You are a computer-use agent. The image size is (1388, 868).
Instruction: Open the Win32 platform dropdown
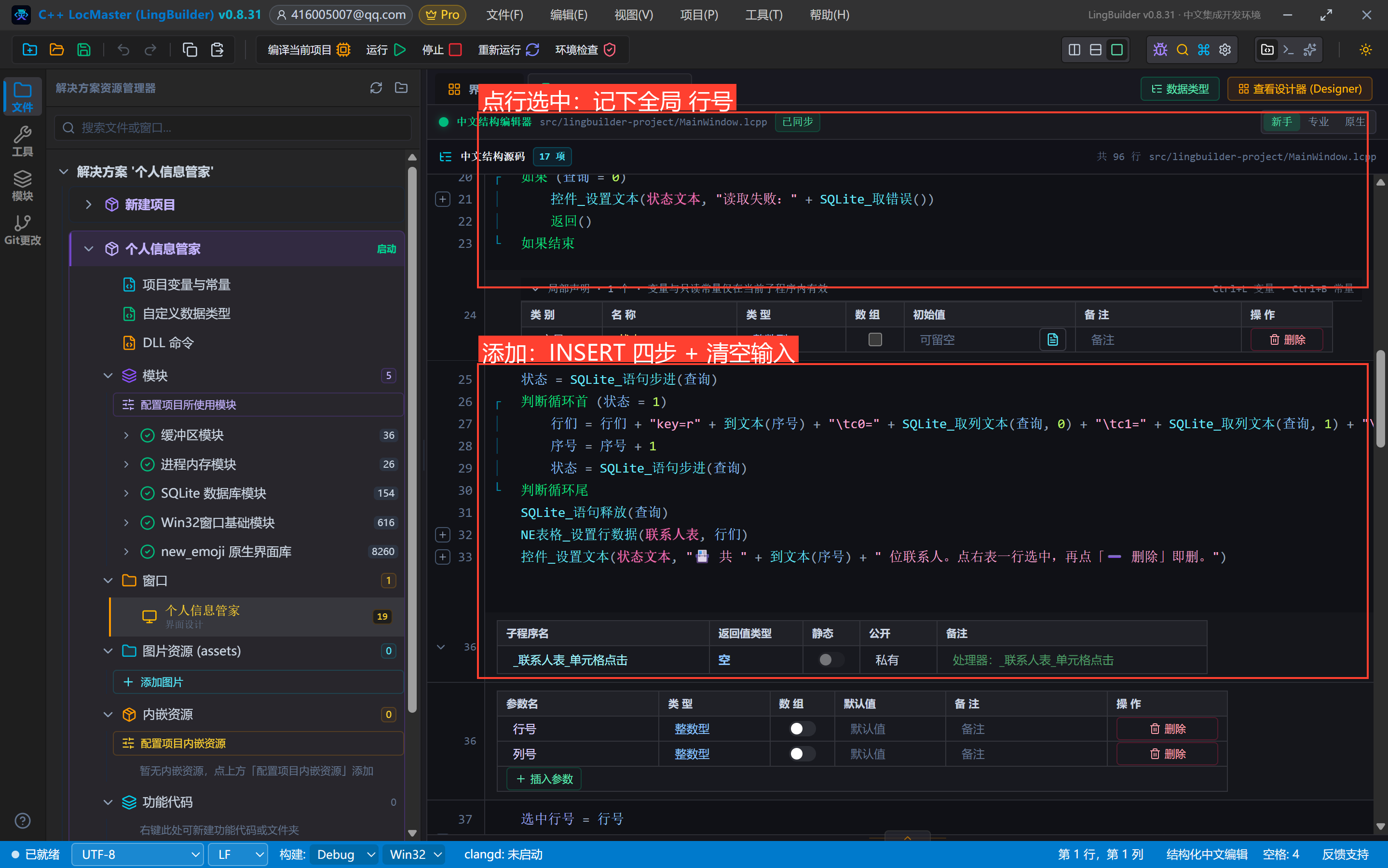click(x=415, y=854)
